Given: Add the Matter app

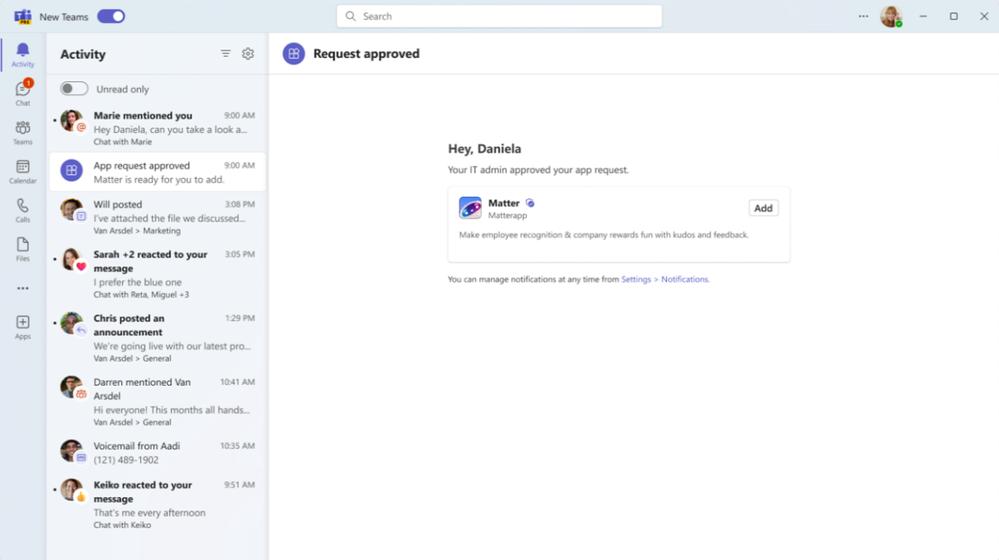Looking at the screenshot, I should 763,208.
